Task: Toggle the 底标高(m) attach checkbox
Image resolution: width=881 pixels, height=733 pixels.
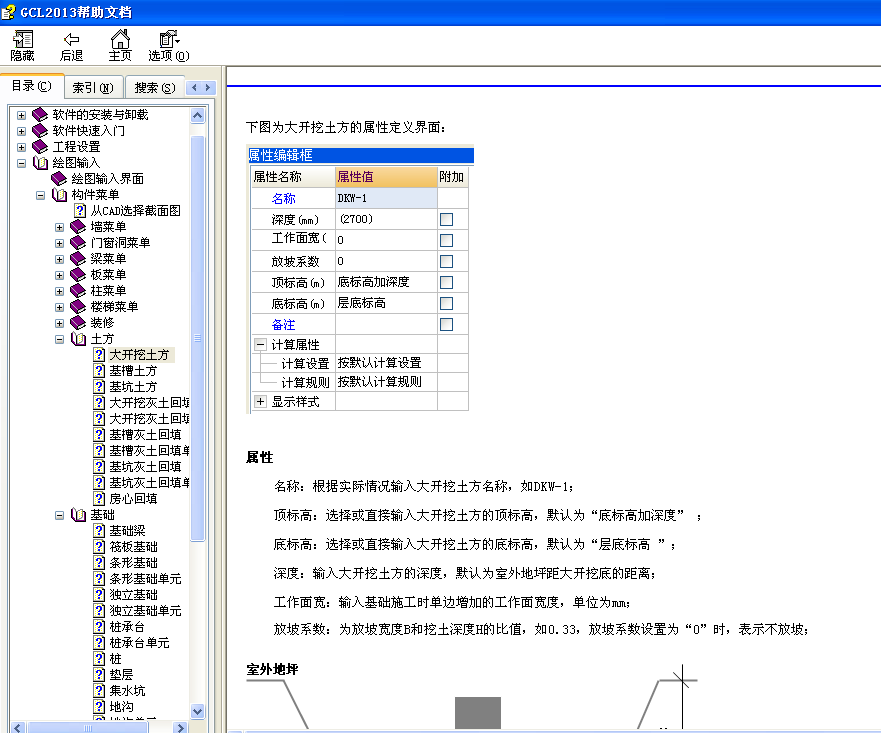Action: pos(446,304)
